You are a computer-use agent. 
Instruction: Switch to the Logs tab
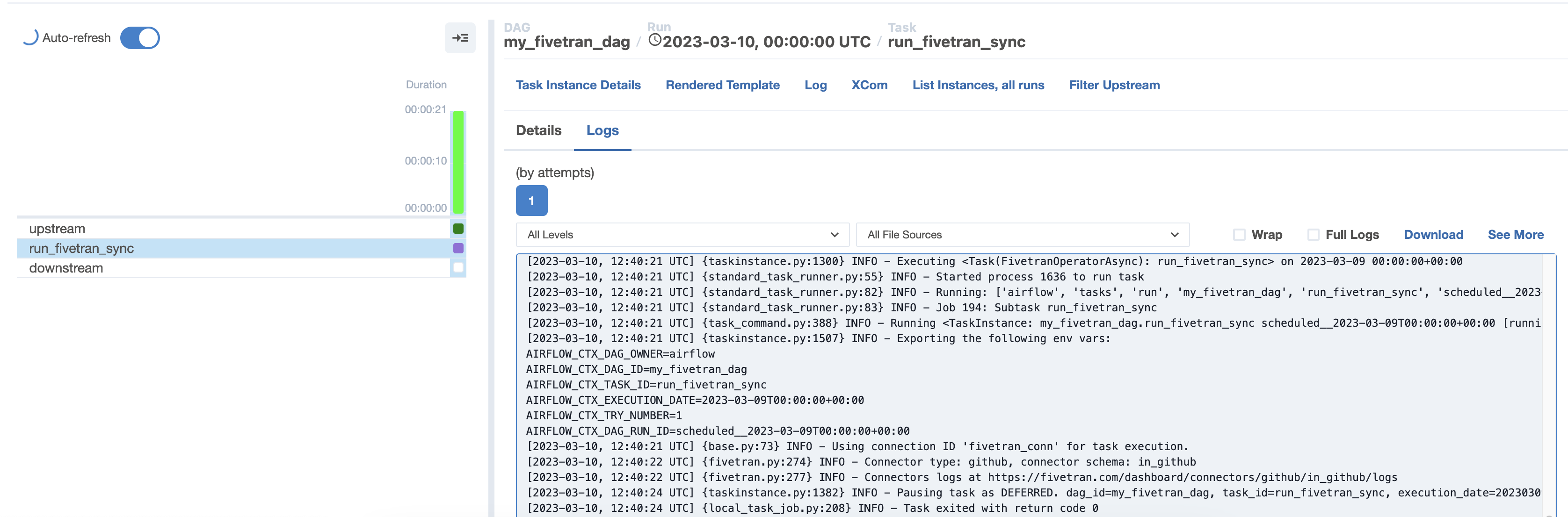click(603, 130)
